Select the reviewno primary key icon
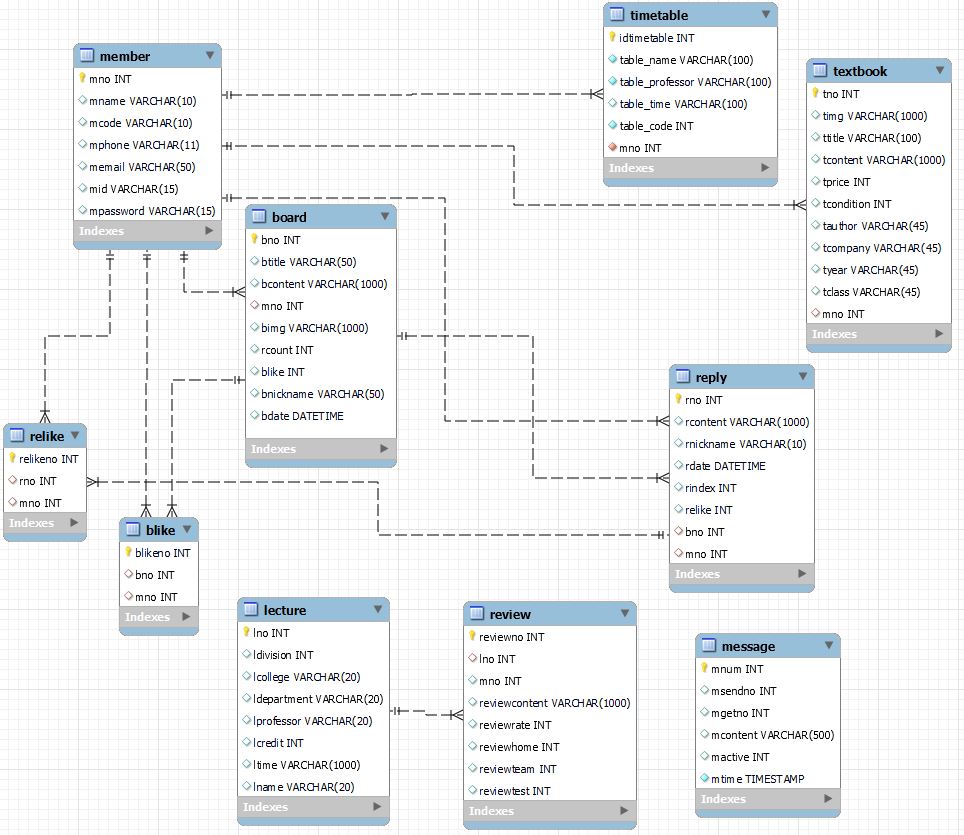The width and height of the screenshot is (964, 835). point(472,636)
